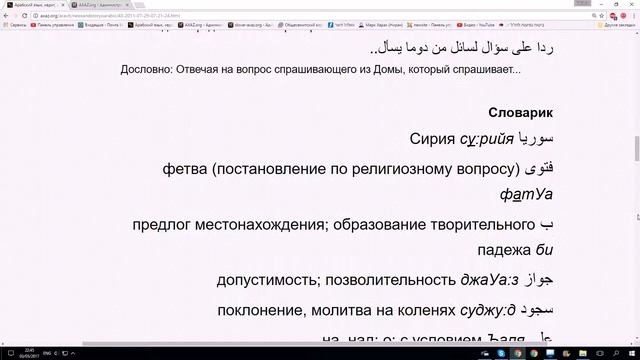640x360 pixels.
Task: Click the vertical scrollbar thumb
Action: [637, 149]
